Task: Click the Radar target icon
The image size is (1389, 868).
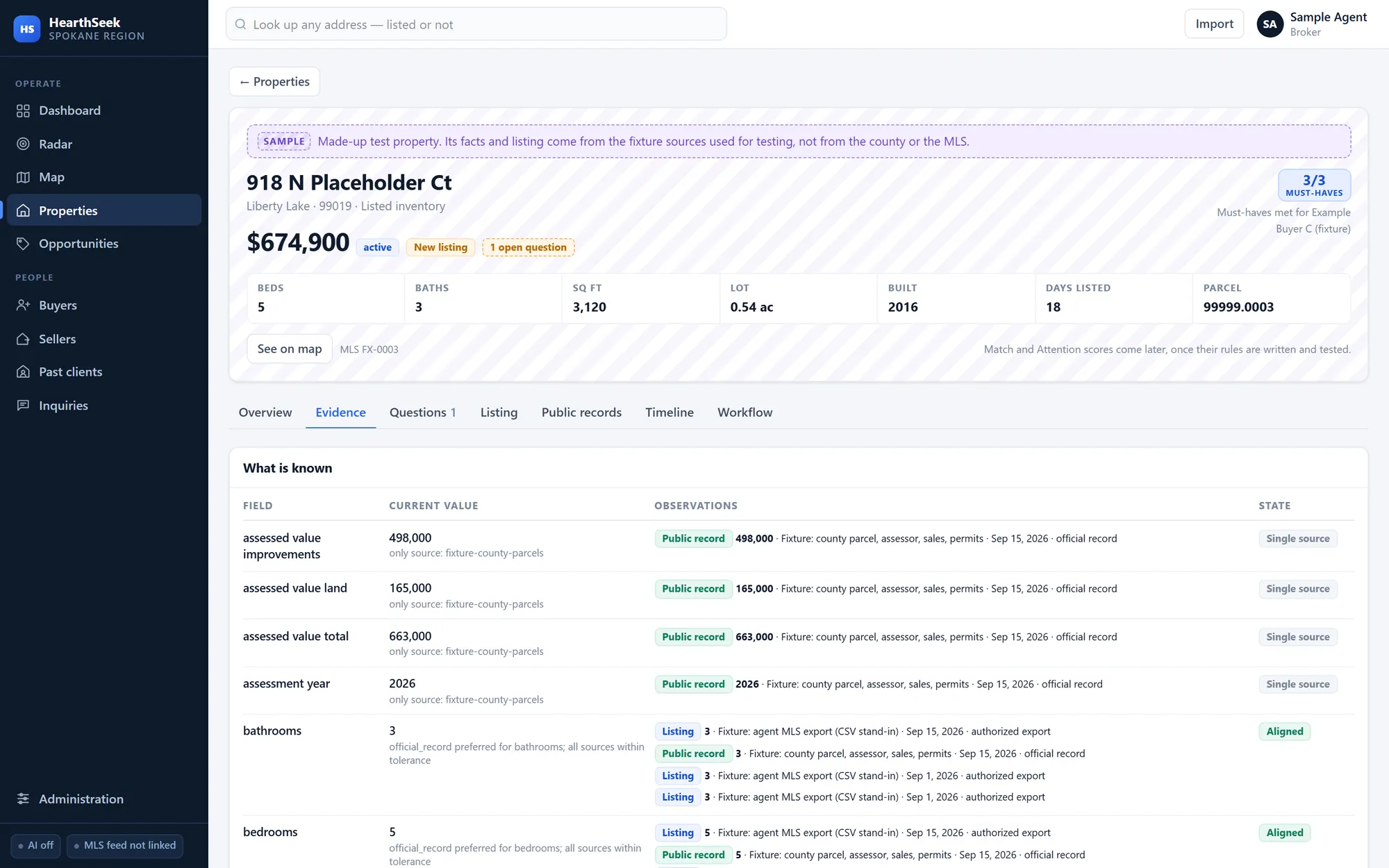Action: tap(23, 144)
